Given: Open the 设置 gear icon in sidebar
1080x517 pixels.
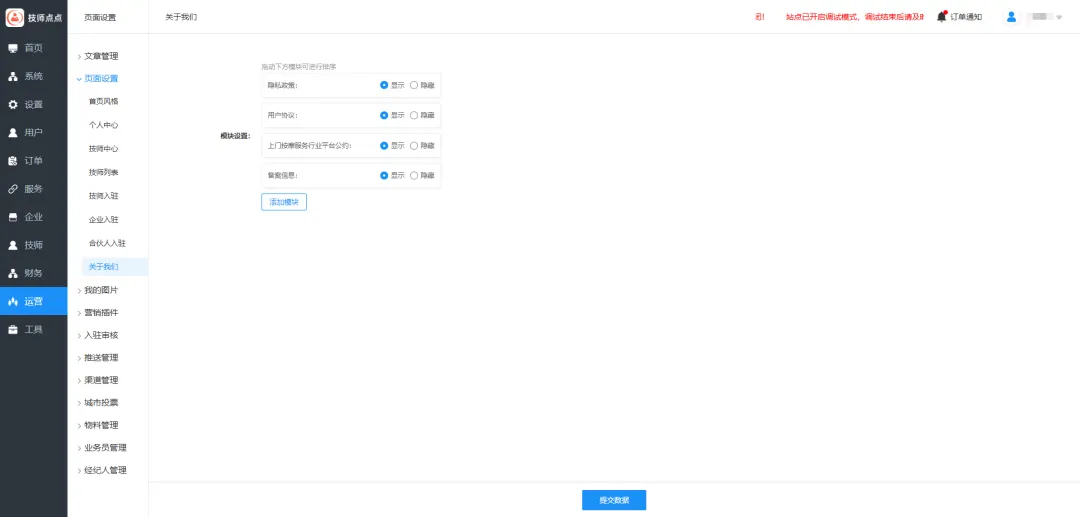Looking at the screenshot, I should tap(13, 104).
